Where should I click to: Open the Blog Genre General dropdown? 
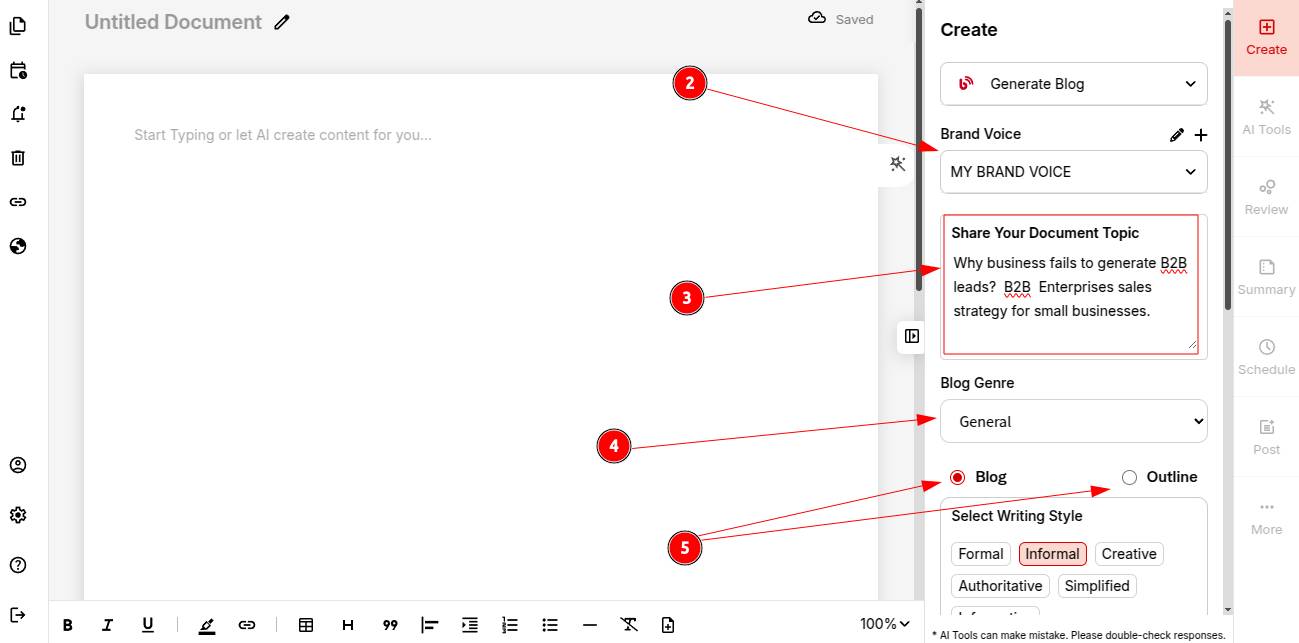click(1073, 422)
